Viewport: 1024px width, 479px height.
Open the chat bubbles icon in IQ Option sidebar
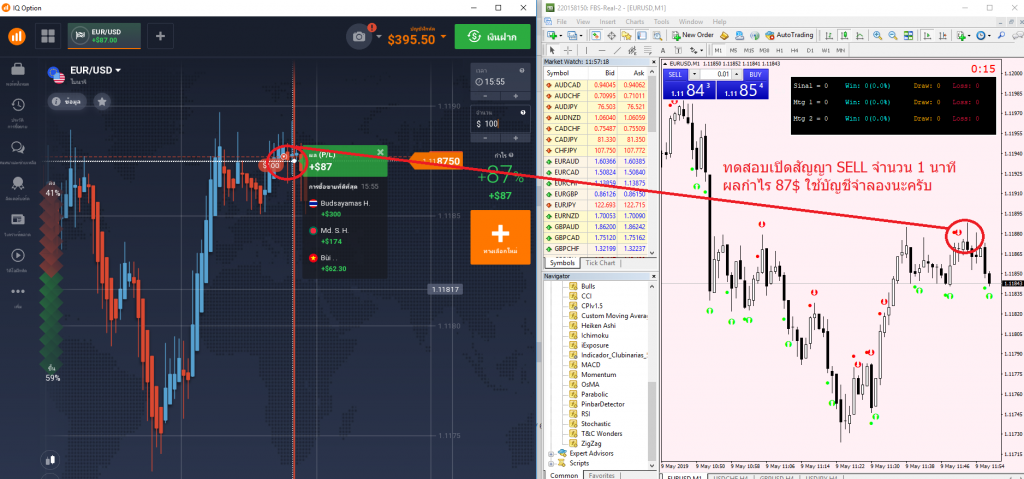click(x=18, y=147)
